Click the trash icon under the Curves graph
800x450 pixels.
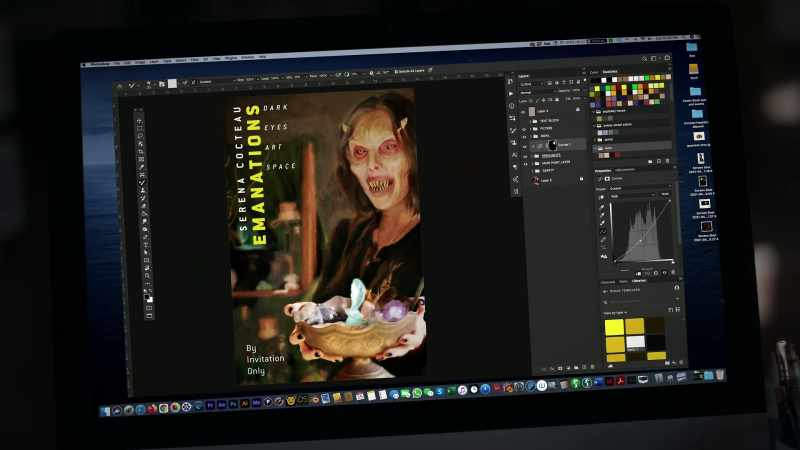[x=673, y=272]
